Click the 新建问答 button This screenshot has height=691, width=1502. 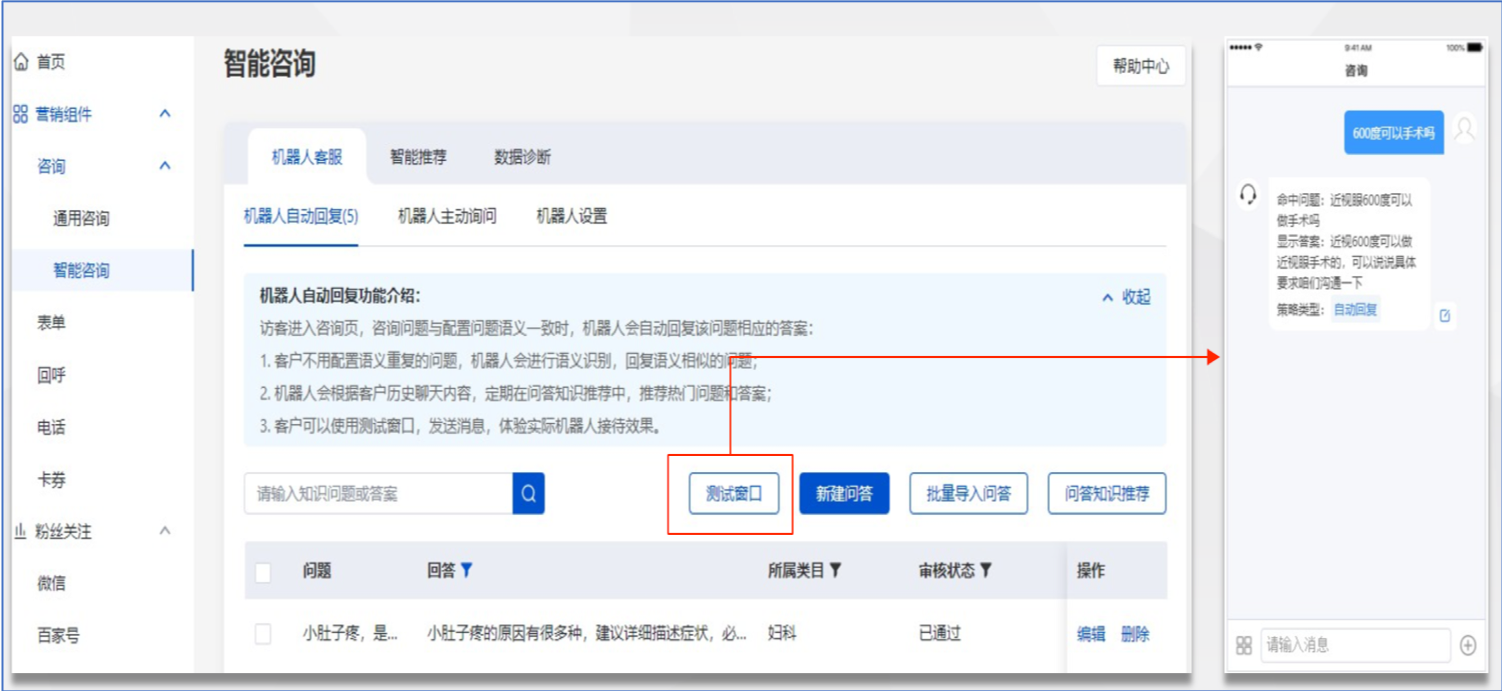(844, 494)
